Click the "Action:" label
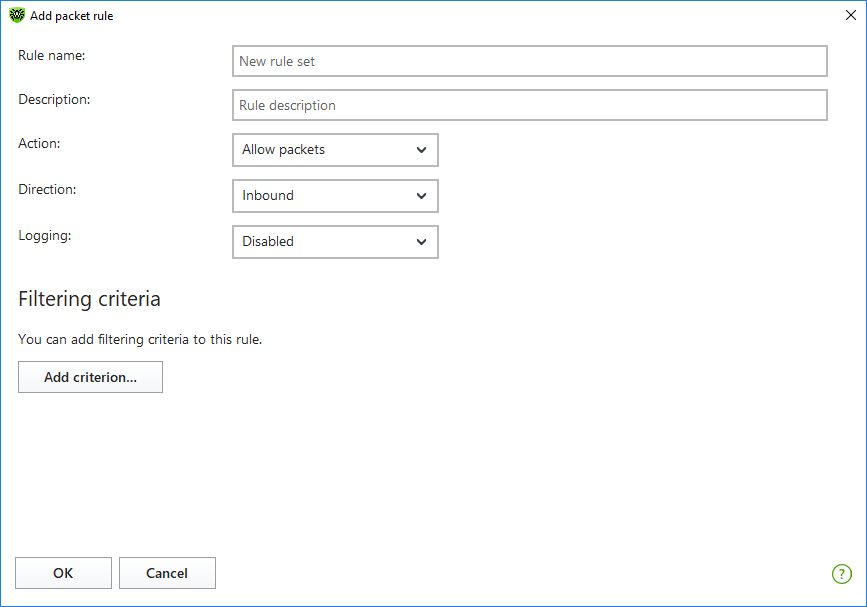This screenshot has height=607, width=867. [x=39, y=143]
